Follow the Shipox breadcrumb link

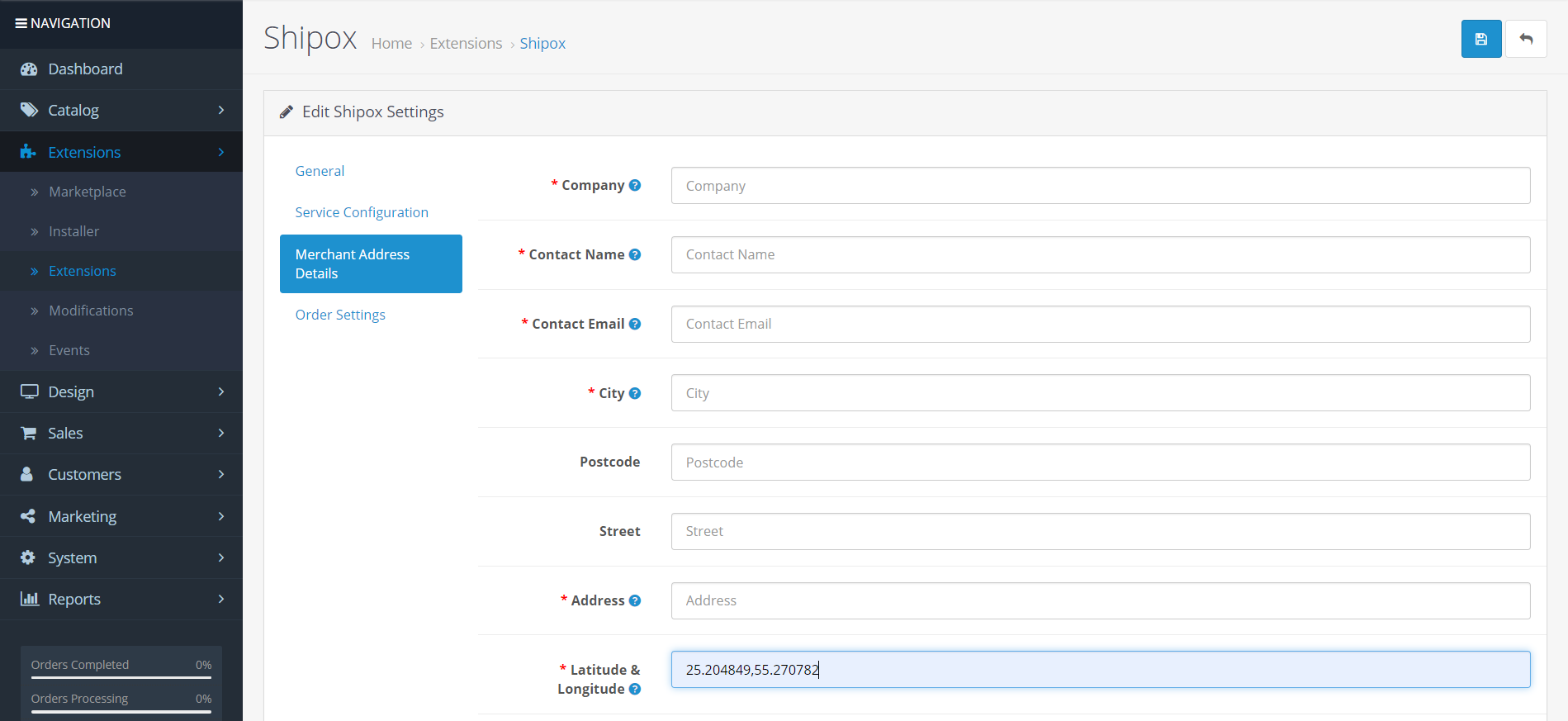(x=542, y=44)
